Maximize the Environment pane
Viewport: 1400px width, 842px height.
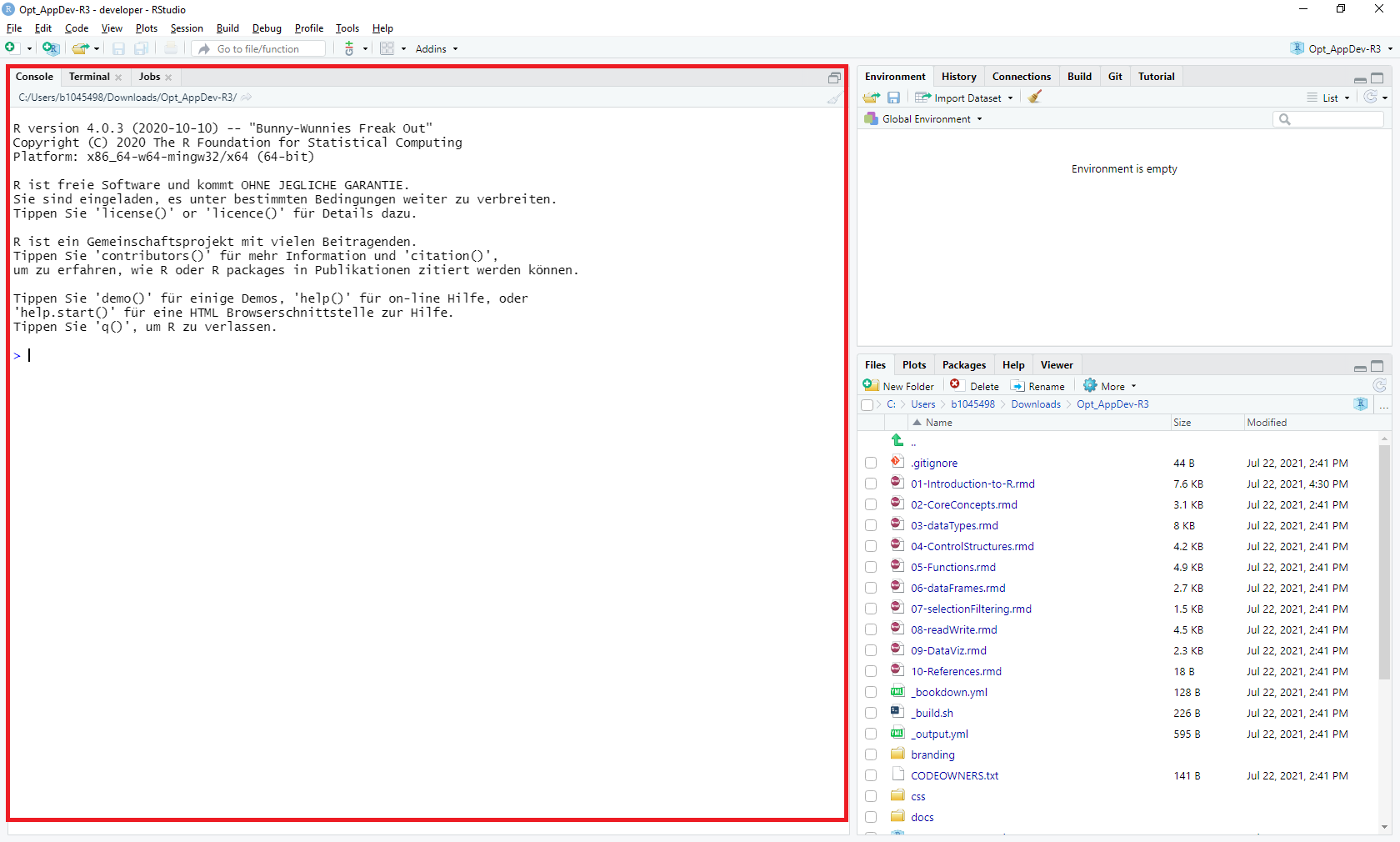tap(1377, 78)
